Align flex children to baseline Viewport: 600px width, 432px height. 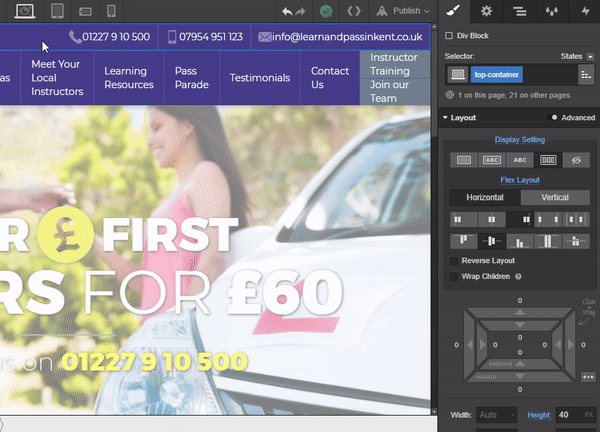[x=576, y=241]
